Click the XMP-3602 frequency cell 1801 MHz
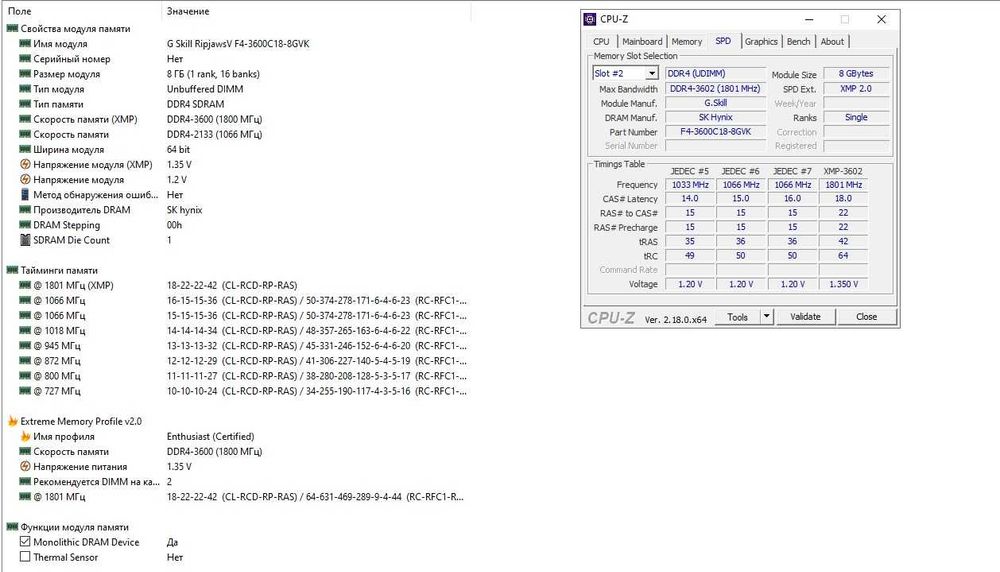 [843, 185]
